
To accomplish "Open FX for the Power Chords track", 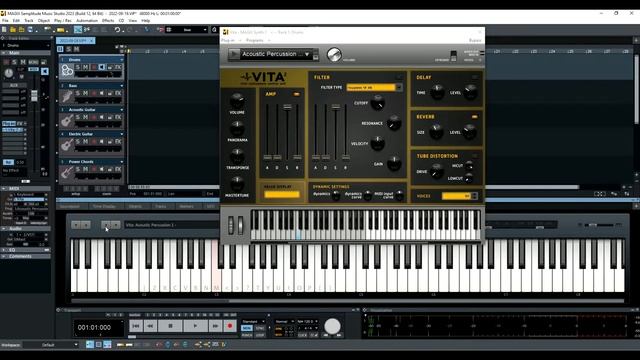I will pyautogui.click(x=118, y=169).
